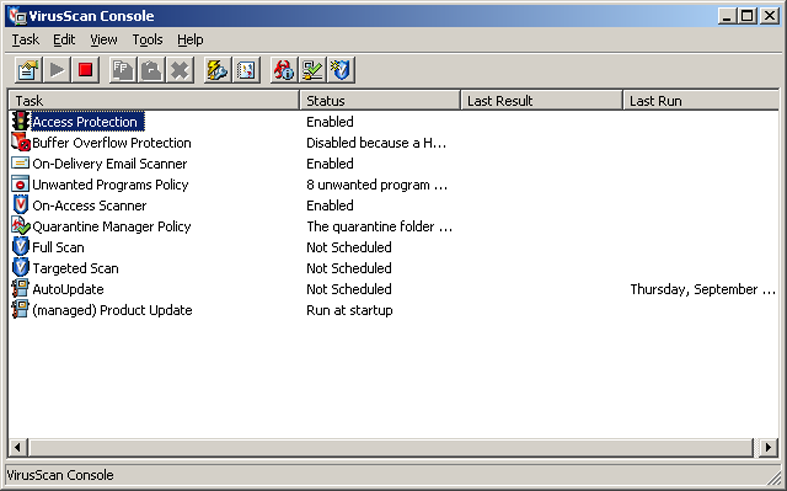Open Access Protection properties via lightning-key icon

216,70
